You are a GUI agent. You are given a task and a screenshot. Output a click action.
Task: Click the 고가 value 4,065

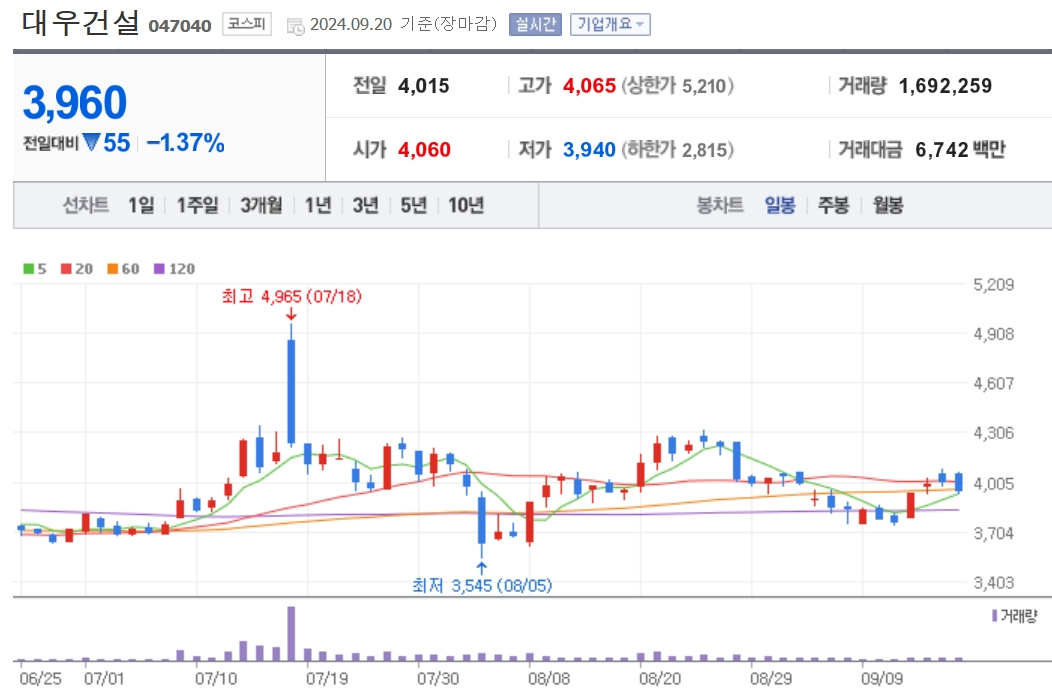coord(589,86)
